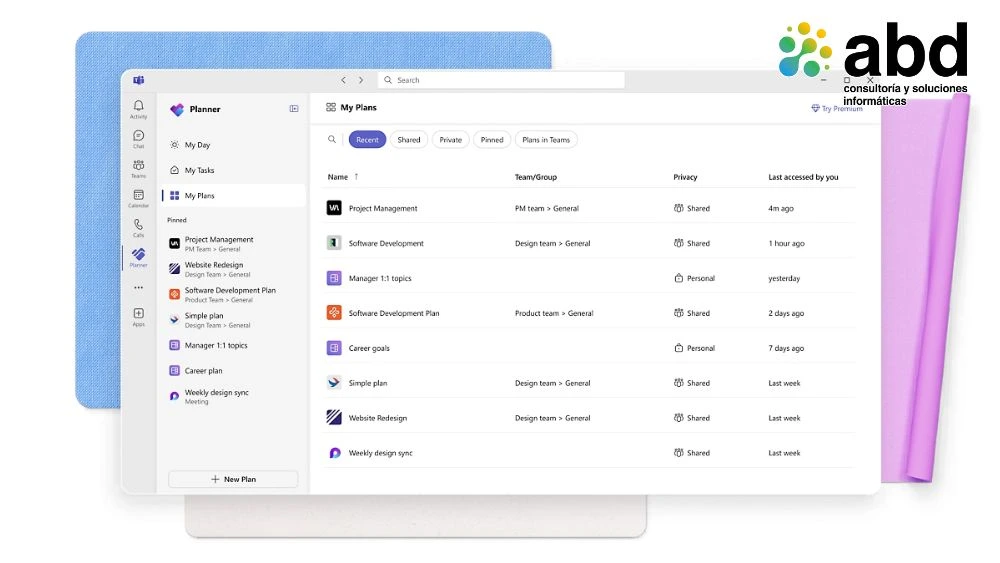Click the Manager 1:1 topics icon in table
The image size is (1000, 563).
[334, 278]
